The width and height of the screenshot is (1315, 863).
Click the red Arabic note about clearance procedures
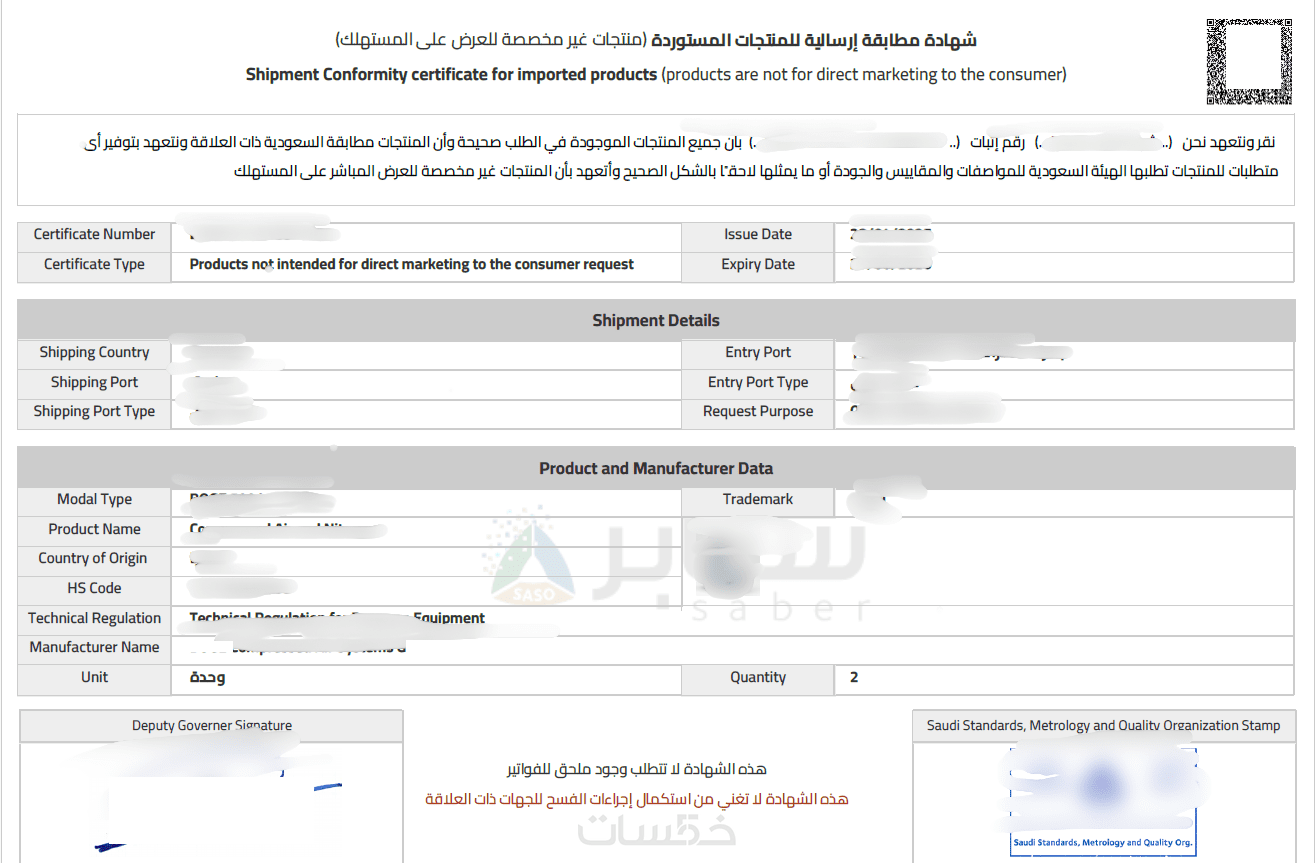pyautogui.click(x=637, y=799)
